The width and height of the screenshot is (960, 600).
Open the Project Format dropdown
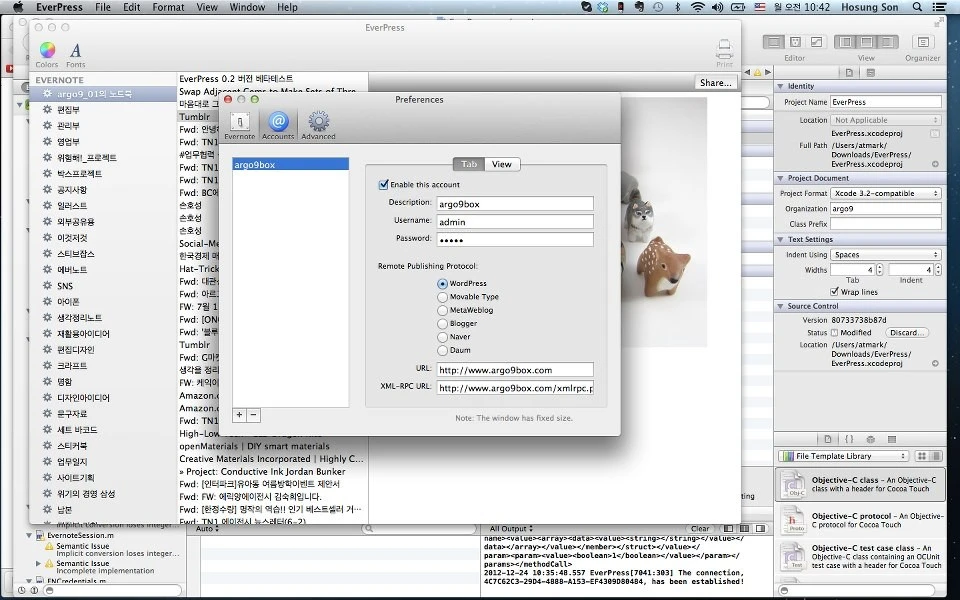click(885, 193)
